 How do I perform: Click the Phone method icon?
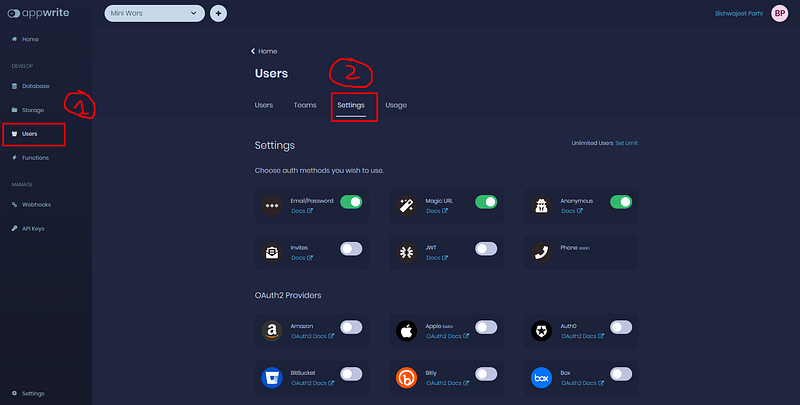click(541, 252)
